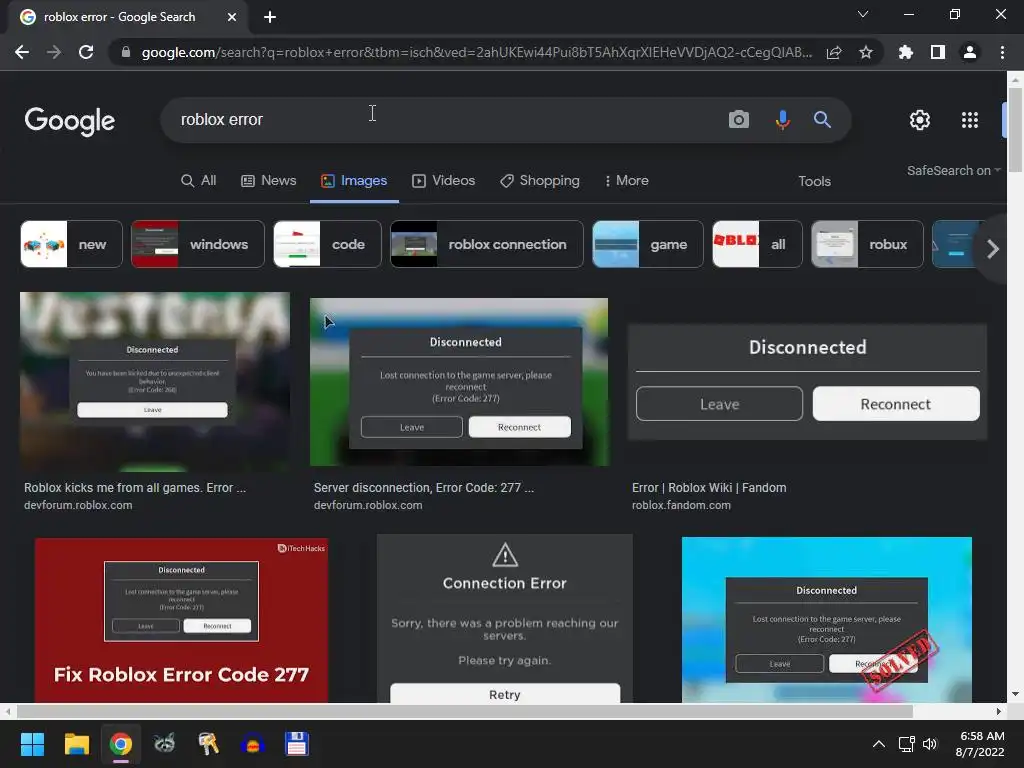The image size is (1024, 768).
Task: Open the keys taskbar app
Action: click(x=208, y=744)
